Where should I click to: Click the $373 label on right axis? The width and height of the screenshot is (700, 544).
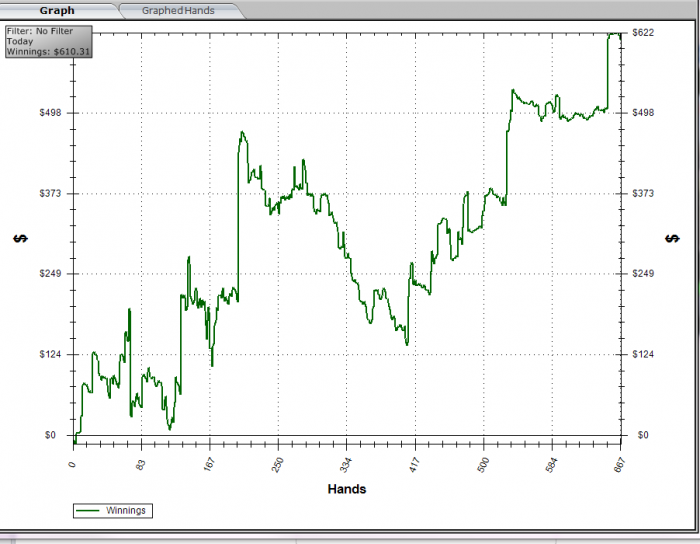point(643,193)
